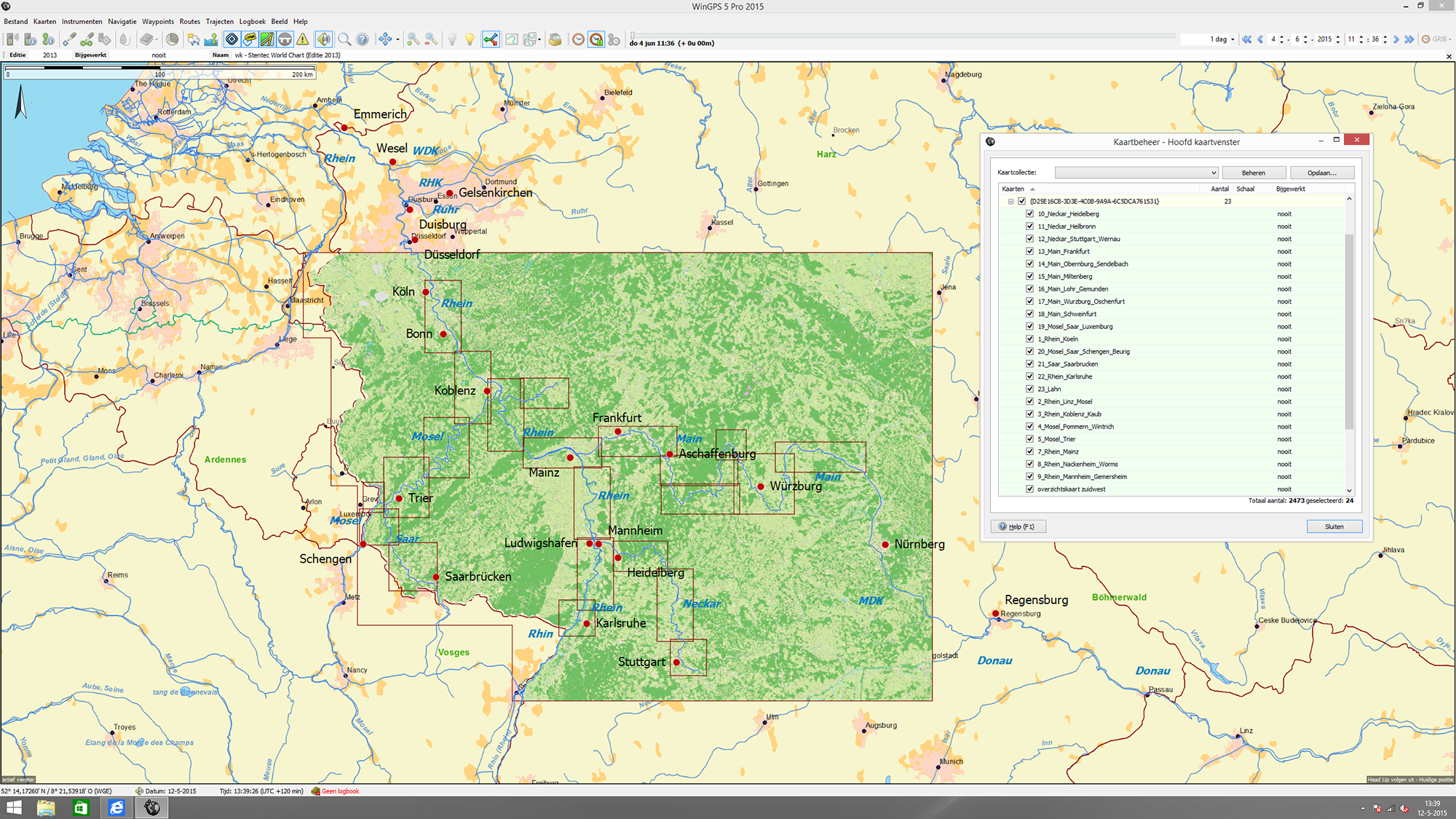The height and width of the screenshot is (819, 1456).
Task: Toggle the 23_Lahn chart checkbox
Action: pyautogui.click(x=1029, y=389)
